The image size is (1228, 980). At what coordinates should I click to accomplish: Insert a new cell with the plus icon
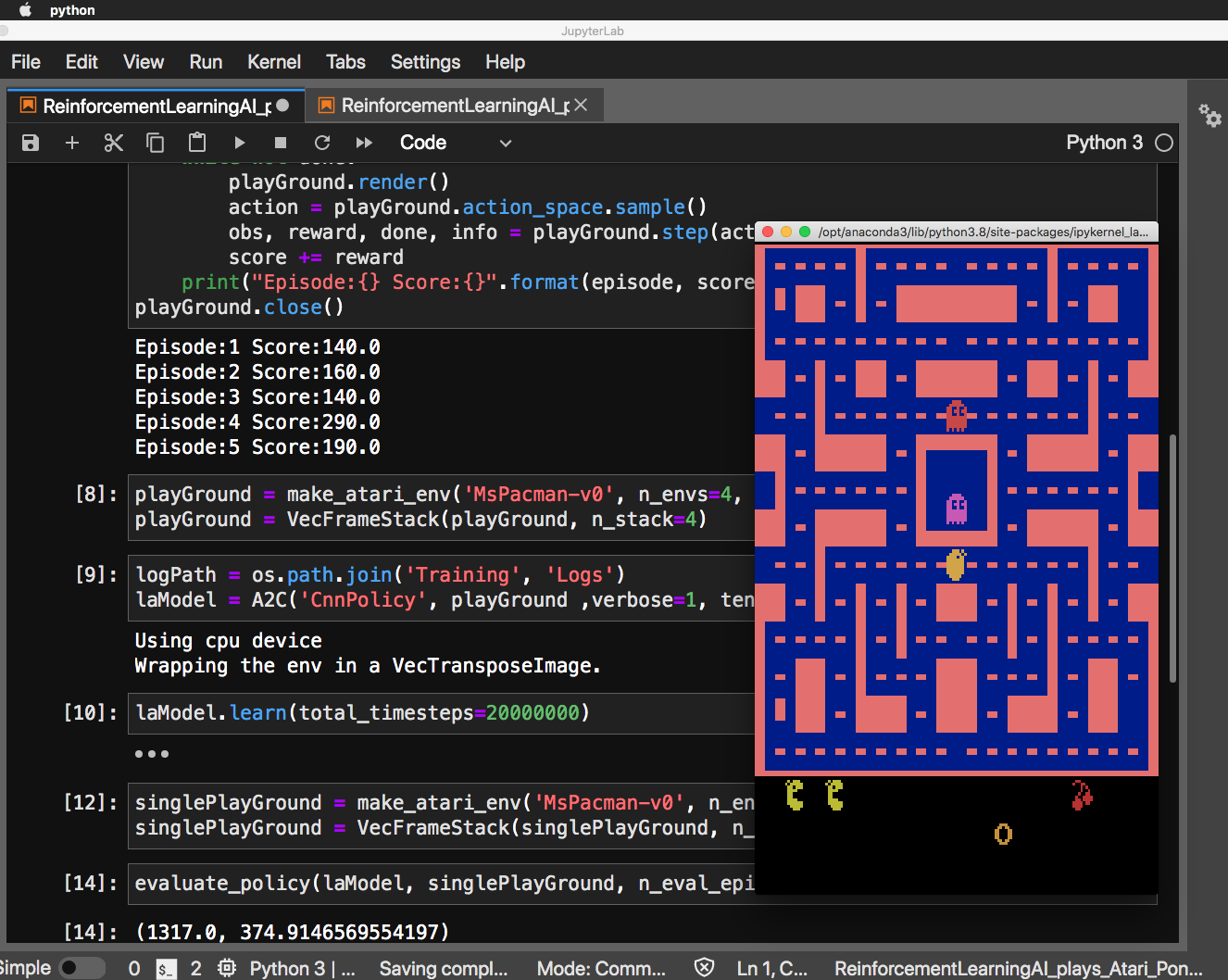coord(72,143)
